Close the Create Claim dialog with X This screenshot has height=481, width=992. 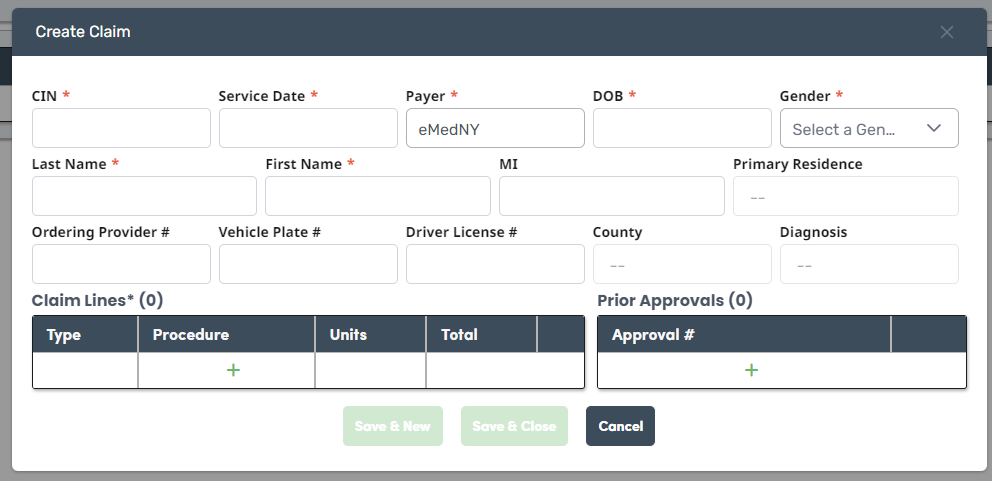946,32
